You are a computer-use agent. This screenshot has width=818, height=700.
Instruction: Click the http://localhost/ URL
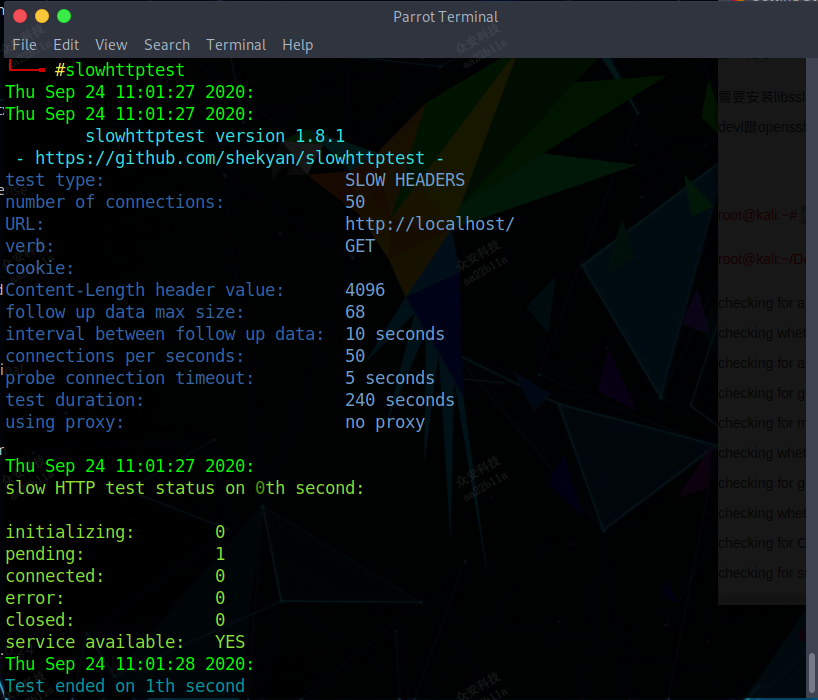point(430,223)
